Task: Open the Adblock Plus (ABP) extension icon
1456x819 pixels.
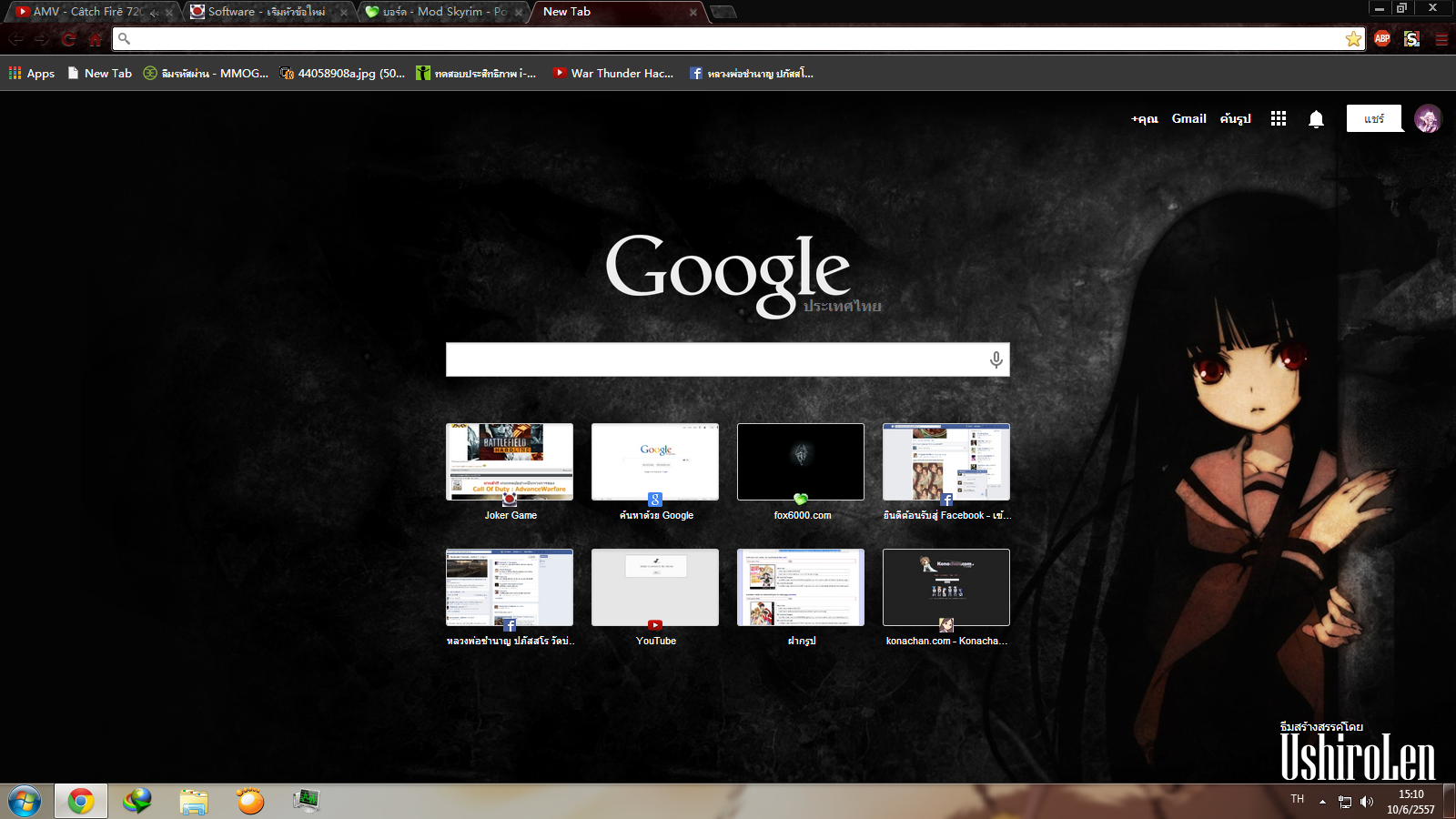Action: tap(1382, 38)
